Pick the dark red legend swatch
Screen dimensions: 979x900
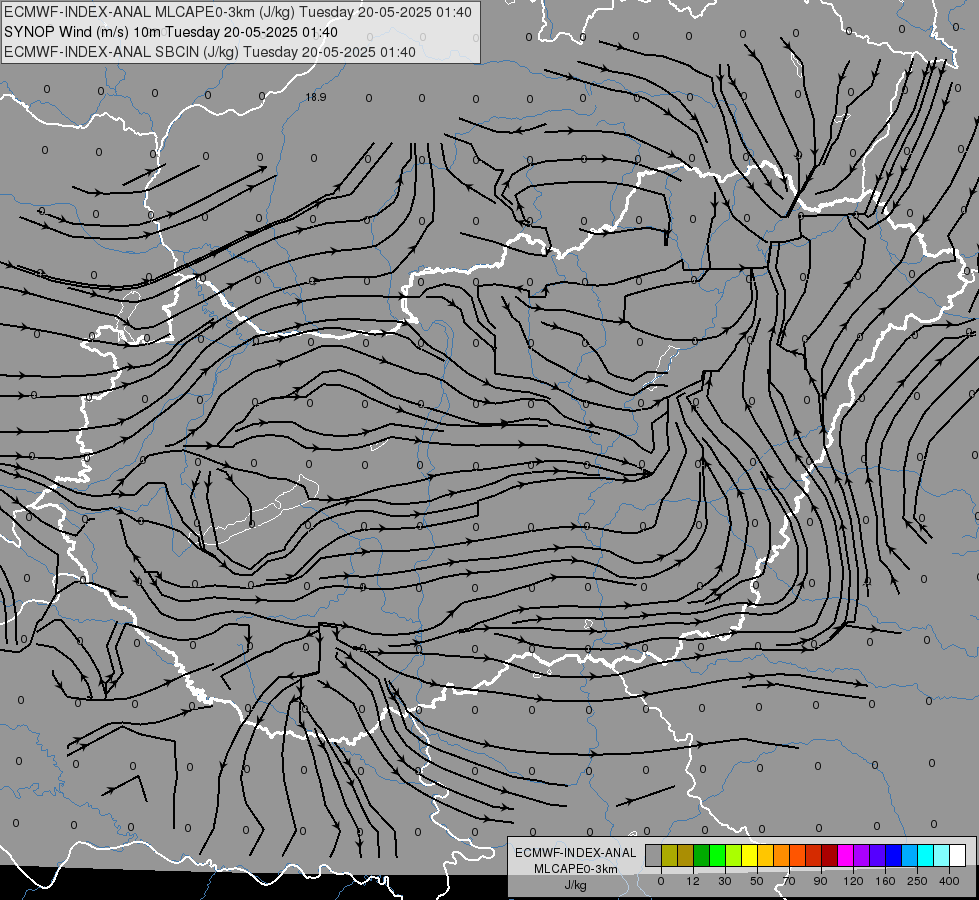click(830, 856)
